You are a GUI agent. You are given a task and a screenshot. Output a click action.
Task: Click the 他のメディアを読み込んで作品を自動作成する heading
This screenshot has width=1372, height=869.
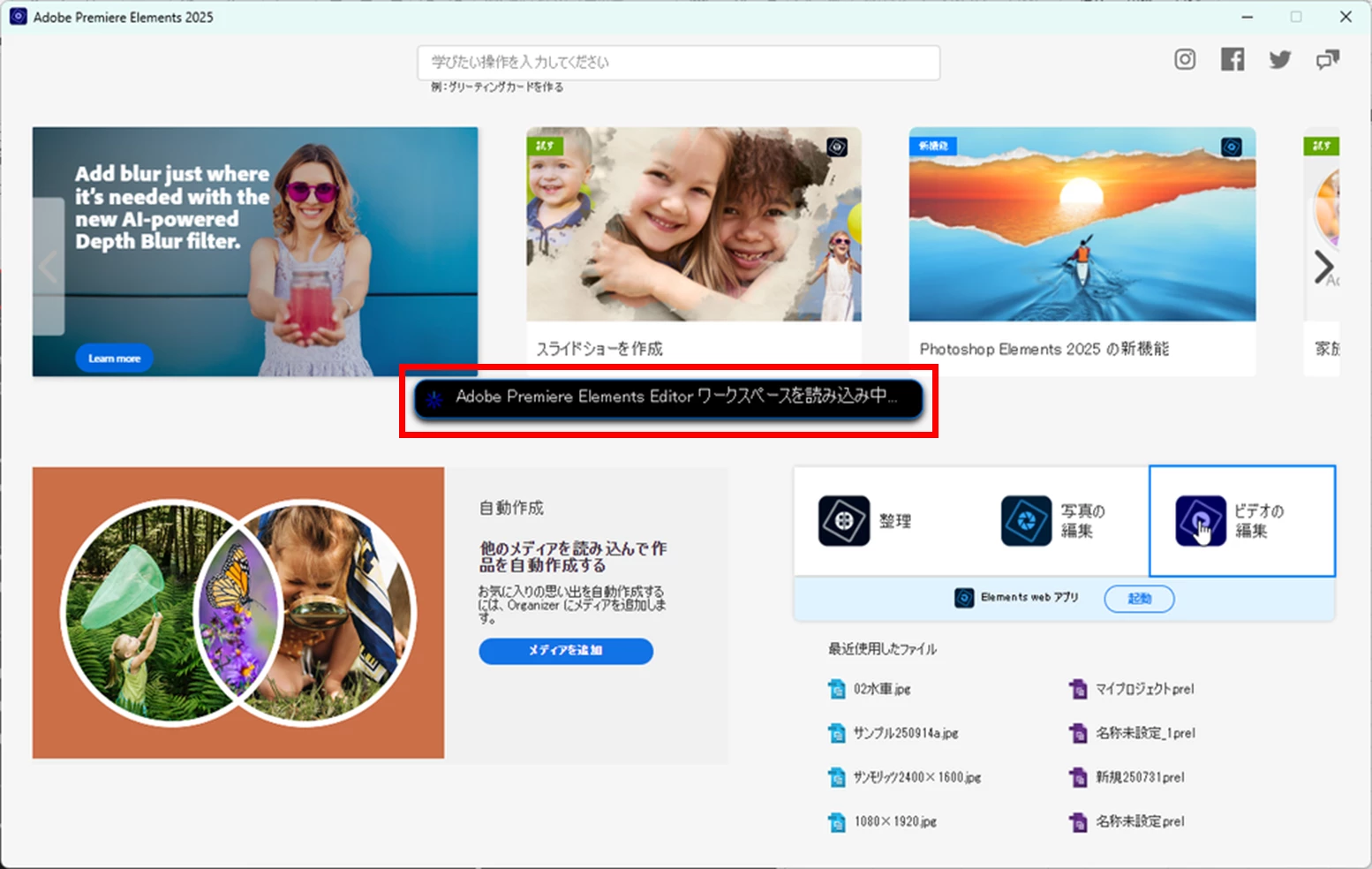573,556
